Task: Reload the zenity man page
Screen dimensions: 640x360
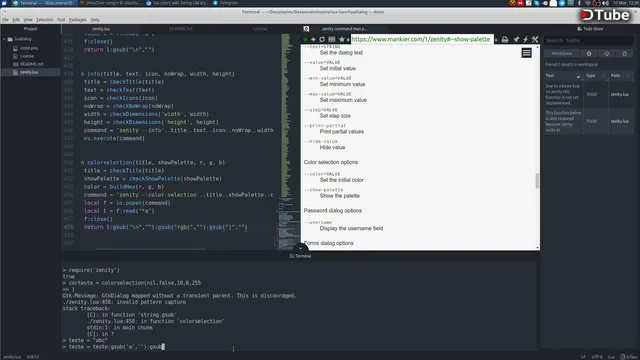Action: tap(322, 40)
